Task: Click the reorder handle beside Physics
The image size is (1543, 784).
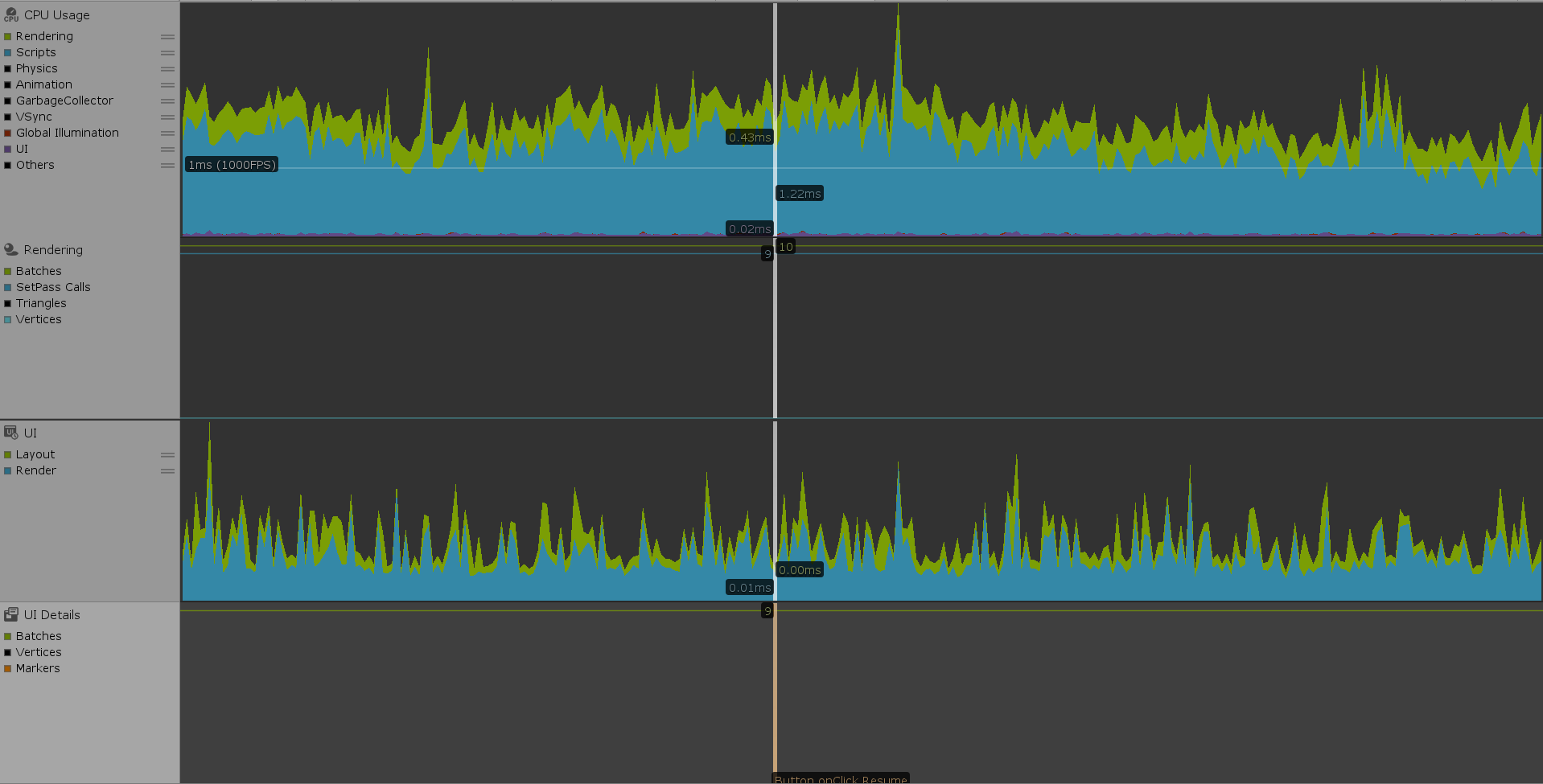Action: pos(167,69)
